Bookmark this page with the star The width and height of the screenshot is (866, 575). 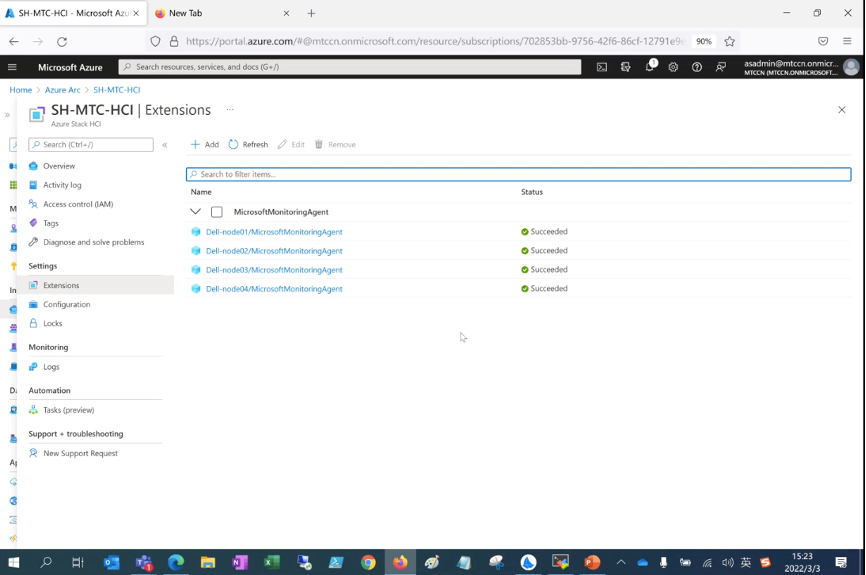(x=730, y=41)
